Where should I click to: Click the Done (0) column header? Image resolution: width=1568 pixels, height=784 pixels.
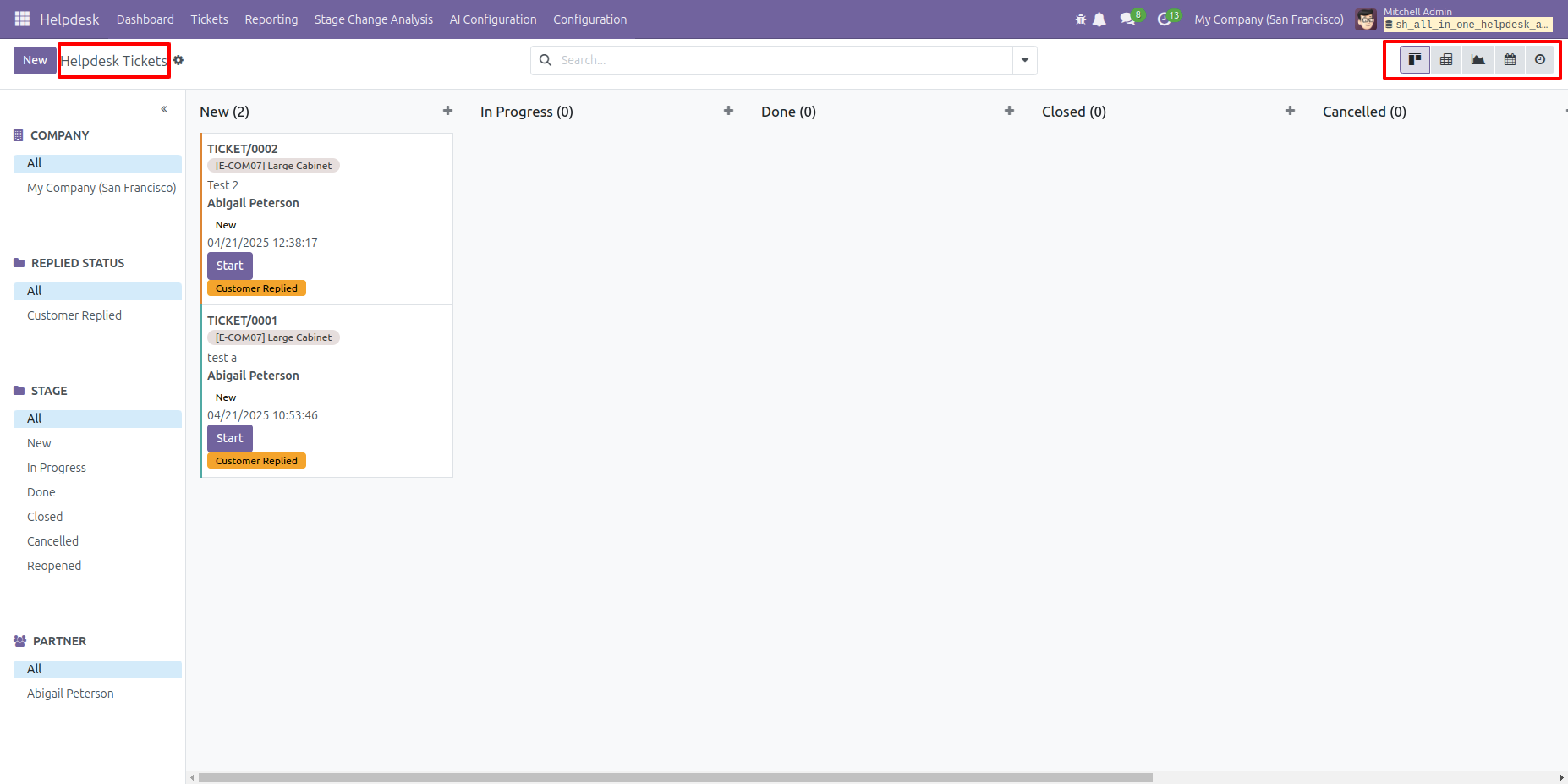tap(788, 112)
